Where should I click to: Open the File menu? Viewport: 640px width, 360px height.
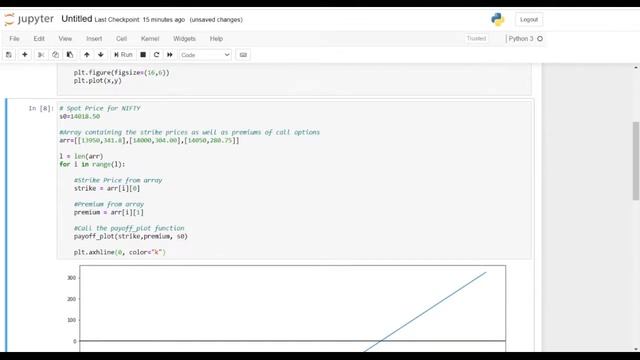pos(14,39)
